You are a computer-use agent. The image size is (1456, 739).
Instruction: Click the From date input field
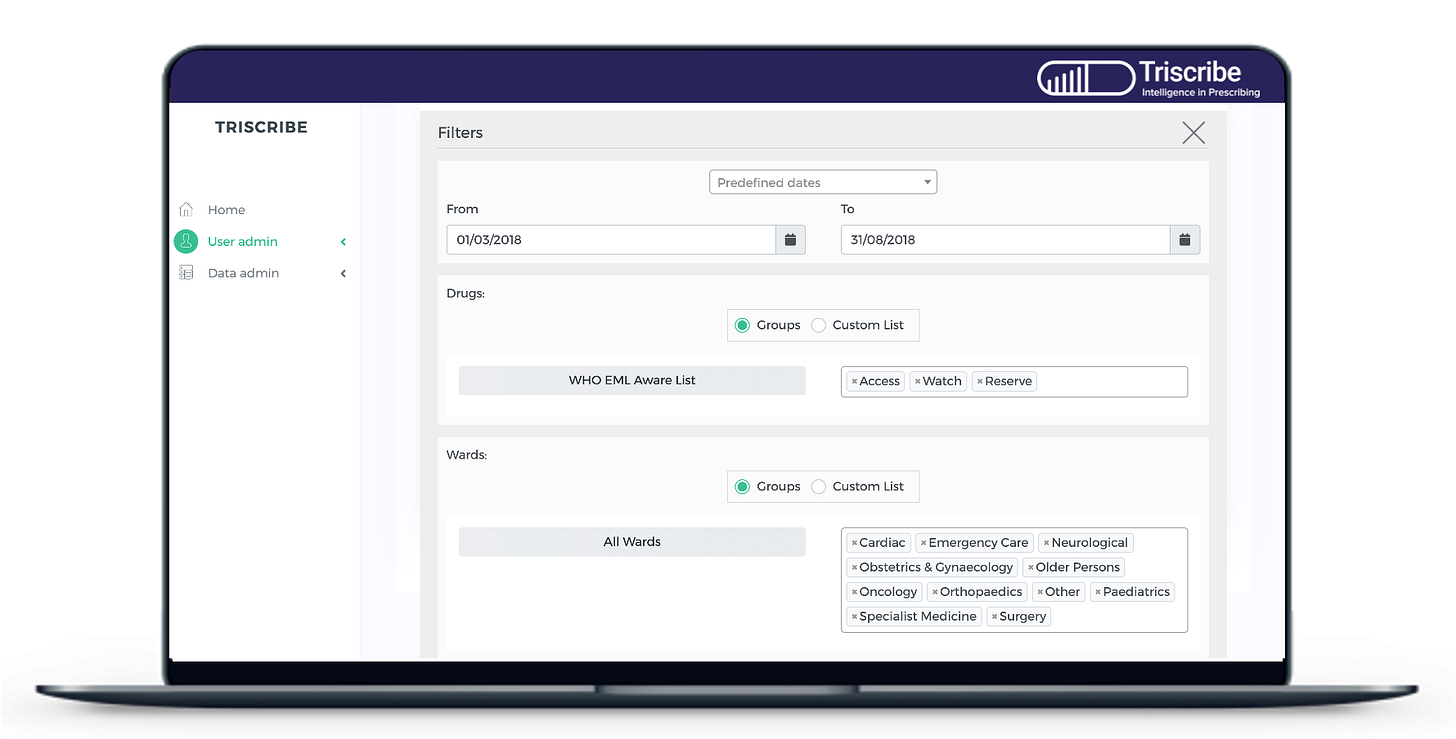(x=611, y=240)
